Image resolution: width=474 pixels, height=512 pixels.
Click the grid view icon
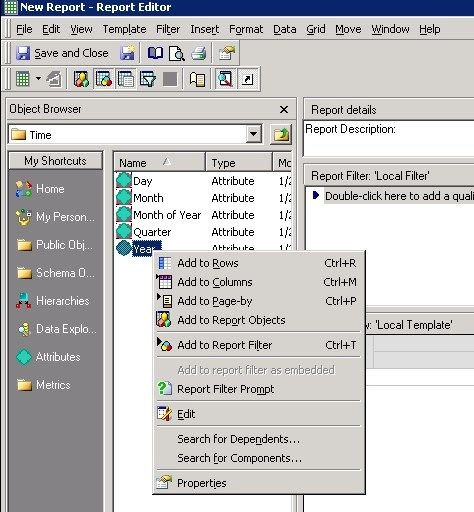pyautogui.click(x=23, y=79)
